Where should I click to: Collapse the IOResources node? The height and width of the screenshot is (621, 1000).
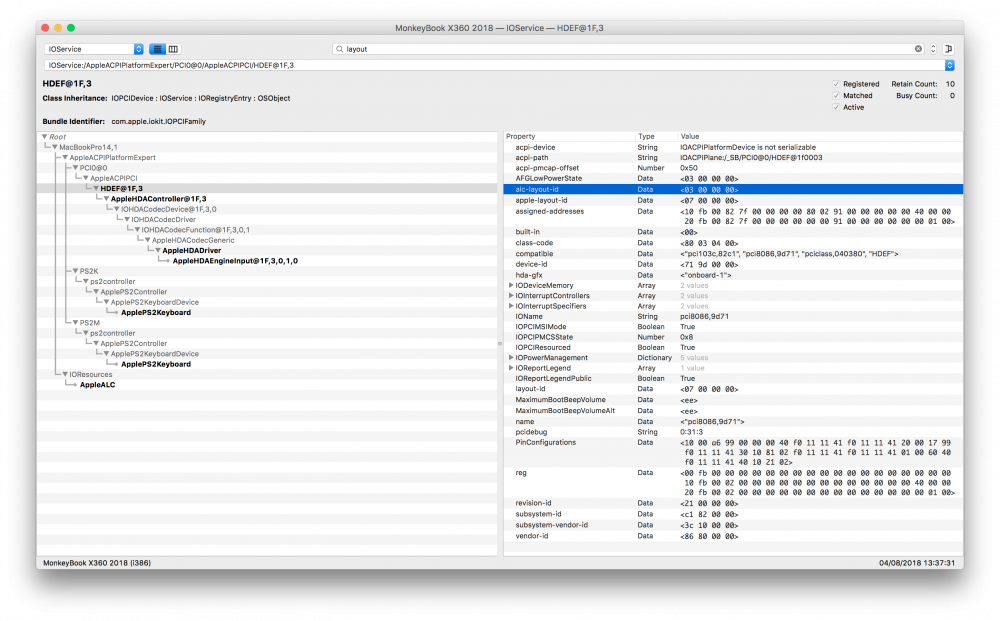point(65,374)
